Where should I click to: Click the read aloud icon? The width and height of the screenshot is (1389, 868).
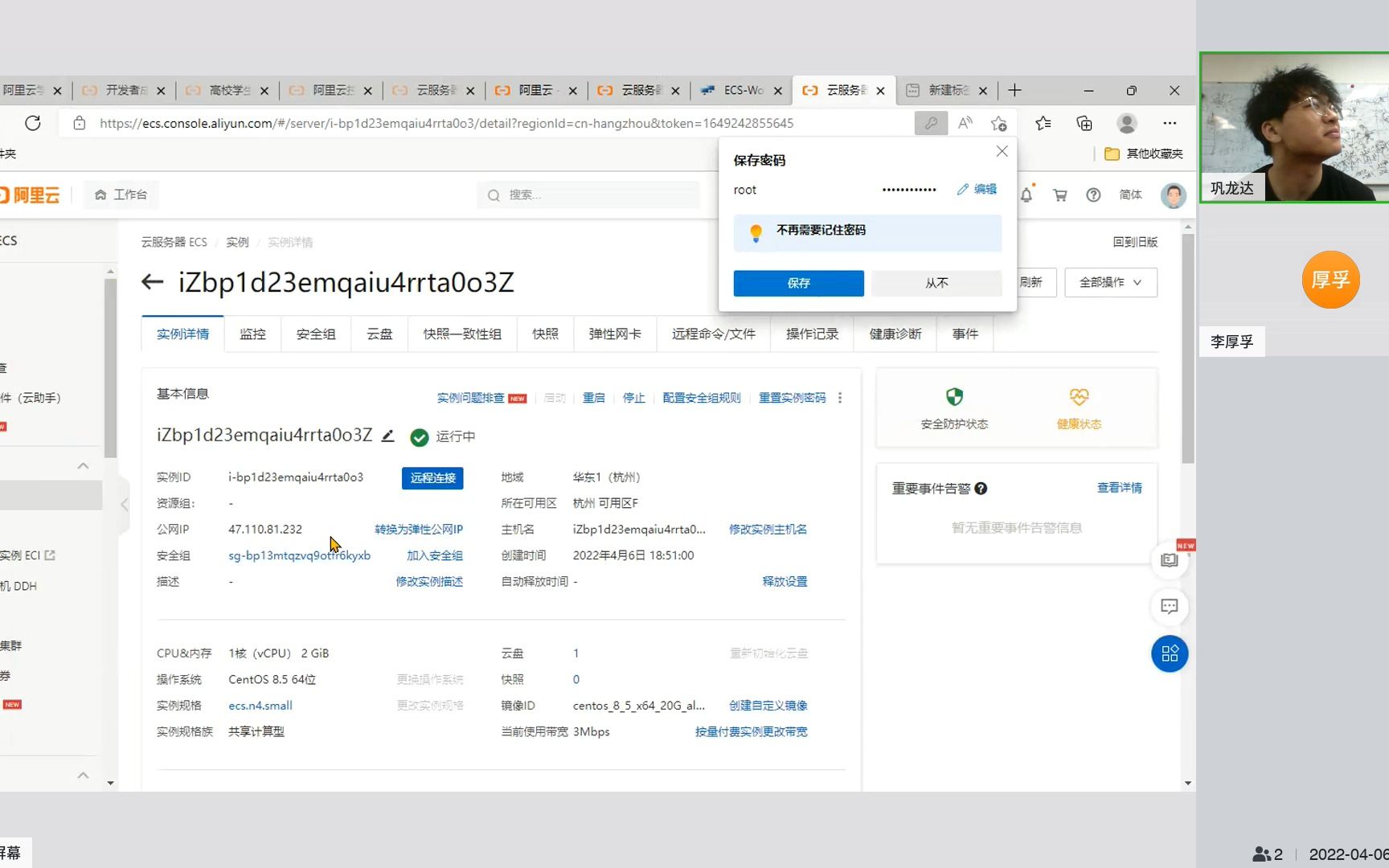(965, 123)
